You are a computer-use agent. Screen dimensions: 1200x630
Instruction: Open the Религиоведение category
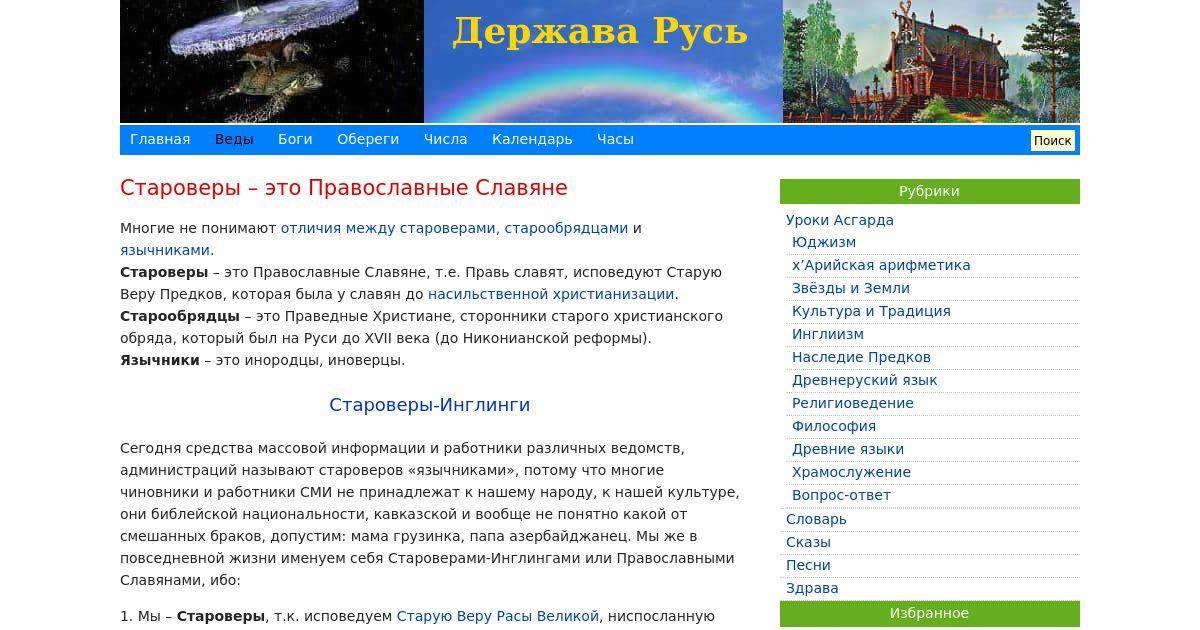tap(853, 403)
